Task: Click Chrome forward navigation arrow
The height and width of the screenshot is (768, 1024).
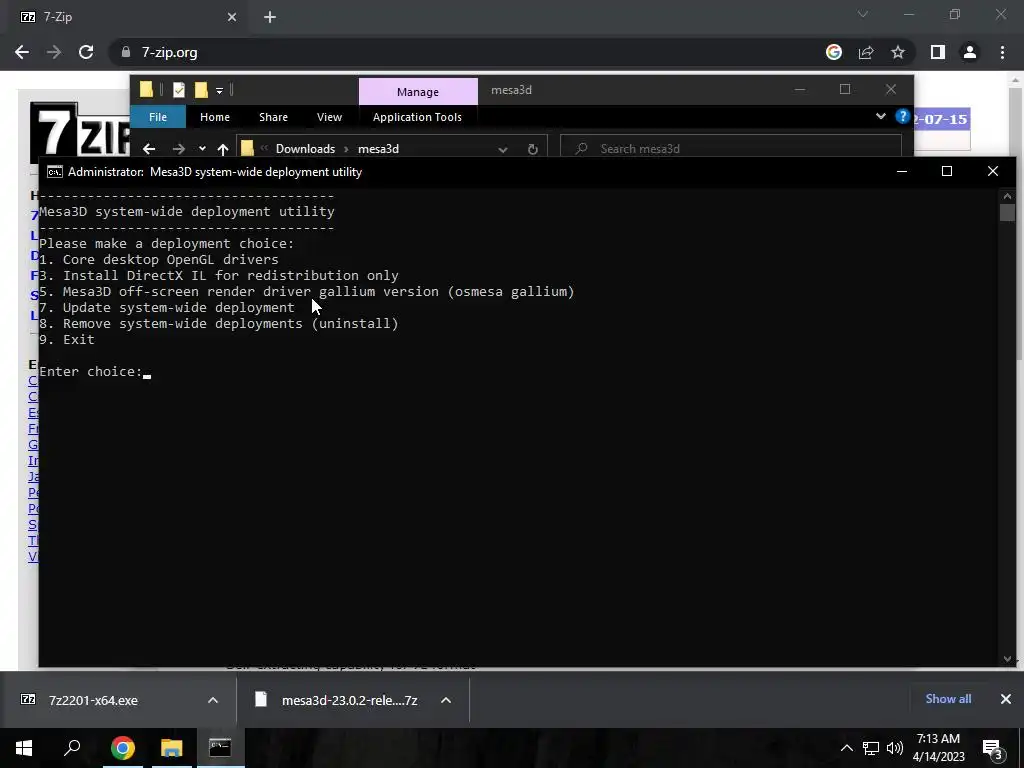Action: click(54, 52)
